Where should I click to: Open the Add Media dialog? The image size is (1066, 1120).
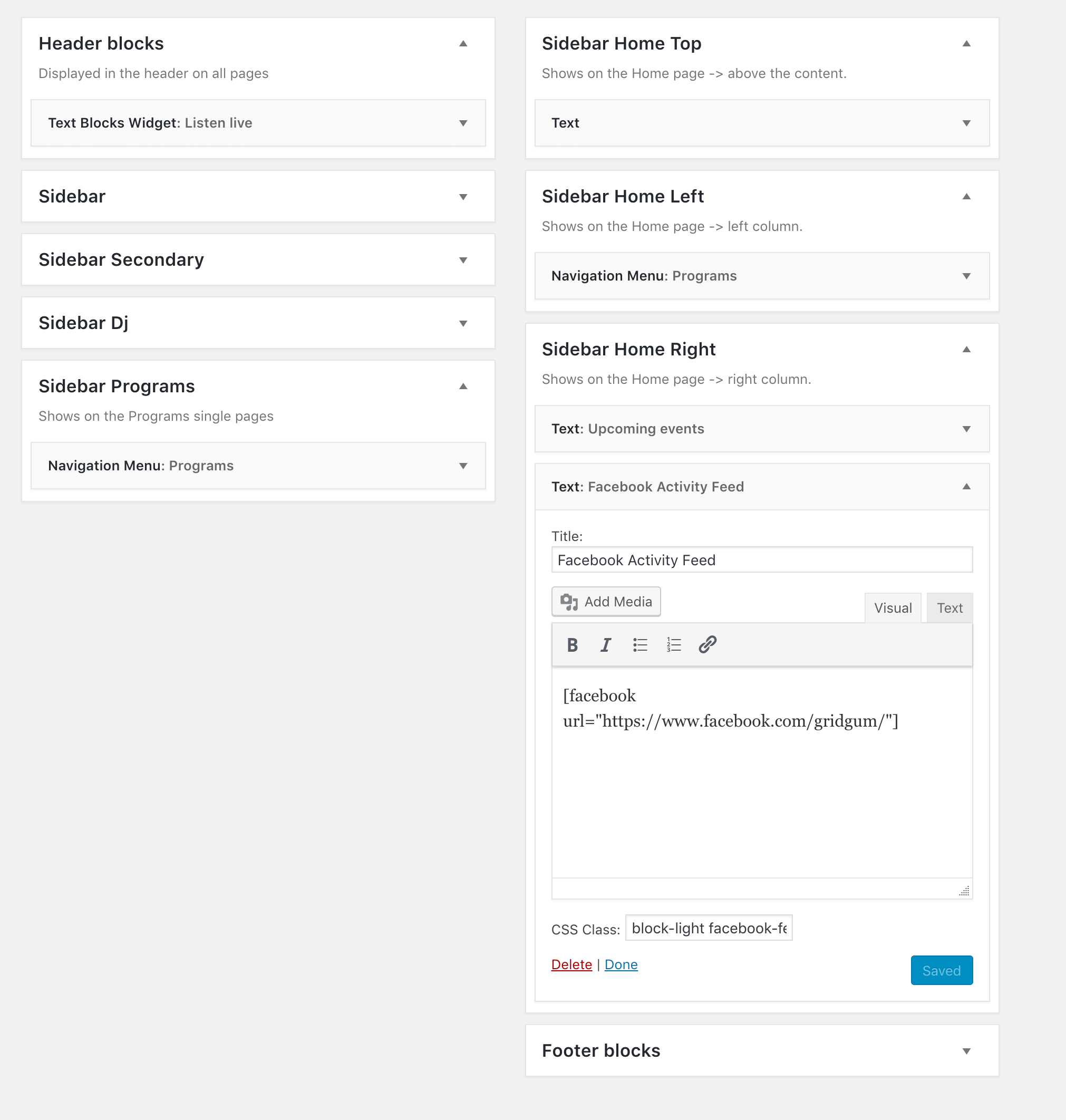(606, 601)
